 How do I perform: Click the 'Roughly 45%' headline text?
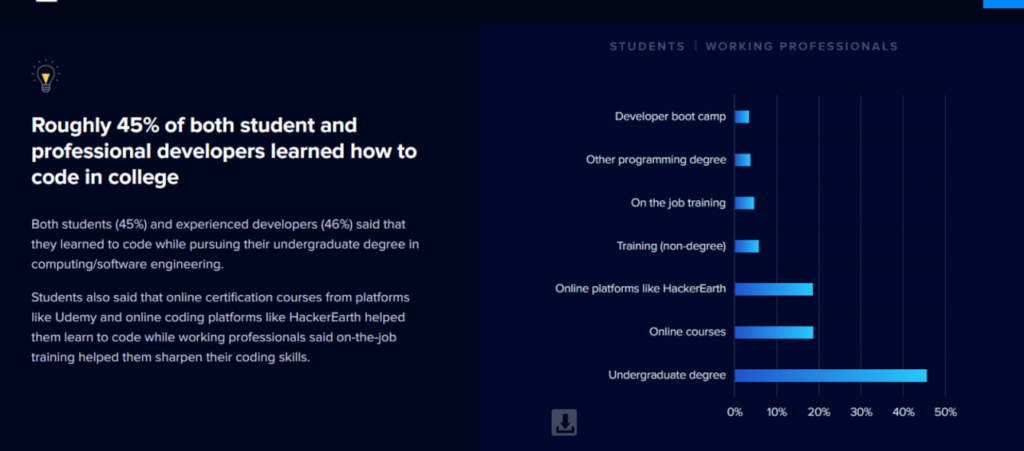(x=224, y=151)
